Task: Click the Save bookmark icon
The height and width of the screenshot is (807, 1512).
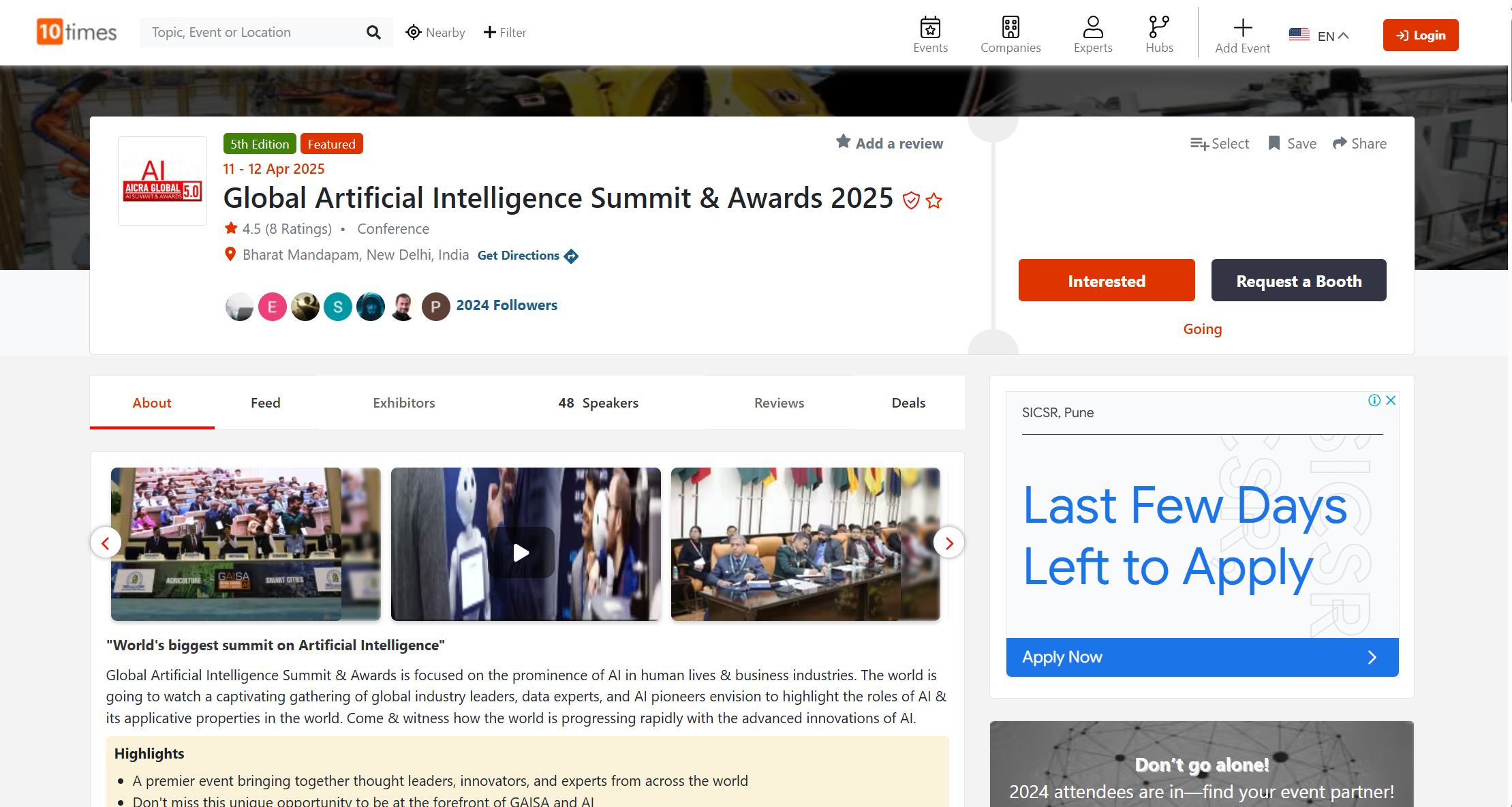Action: point(1274,143)
